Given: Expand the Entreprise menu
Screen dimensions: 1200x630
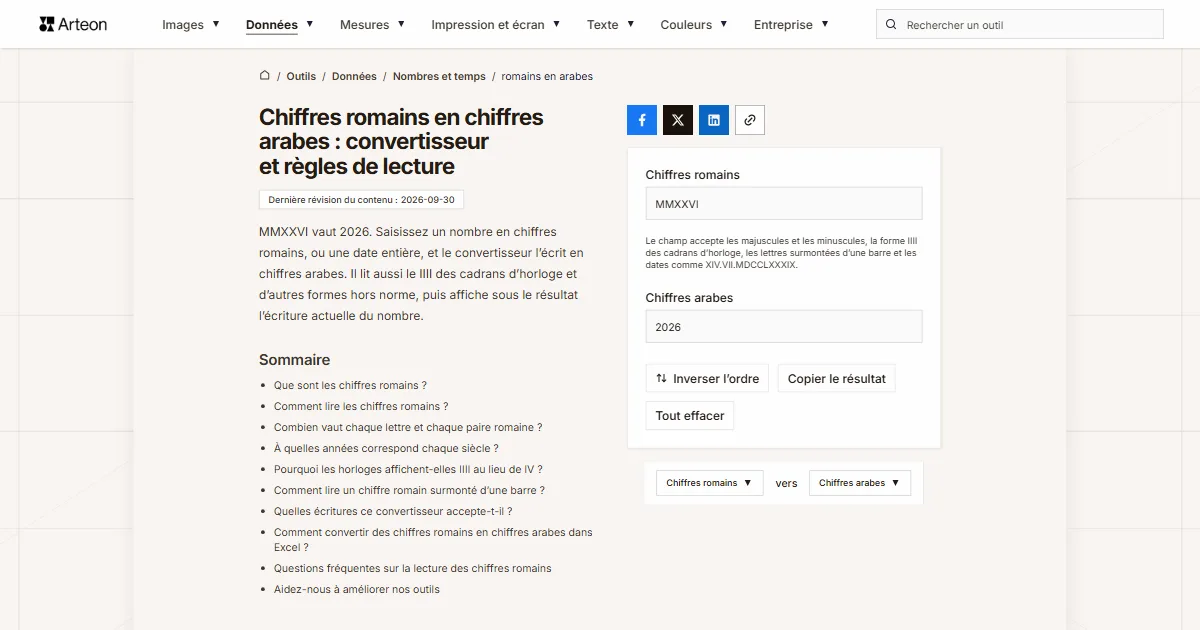Looking at the screenshot, I should pyautogui.click(x=791, y=24).
